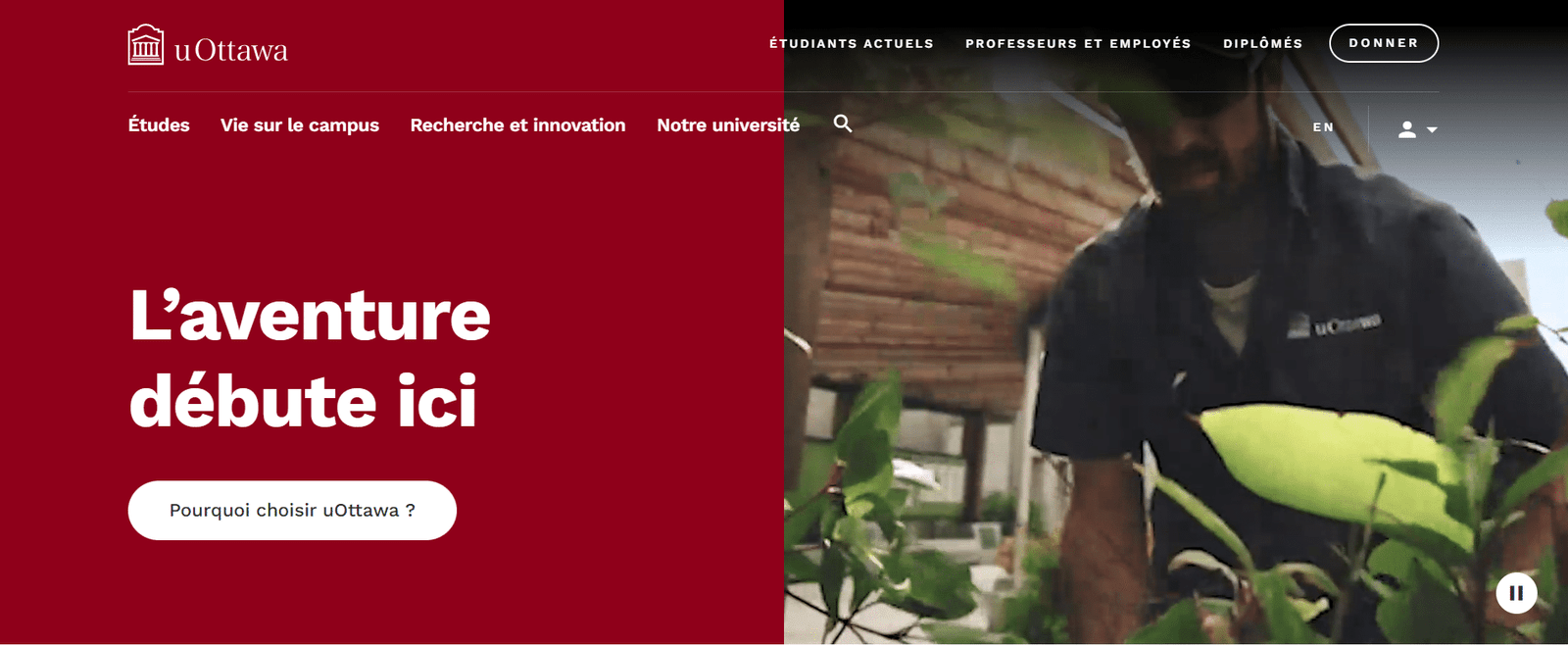Click the user account silhouette icon
Screen dimensions: 1568x645
(x=1407, y=129)
